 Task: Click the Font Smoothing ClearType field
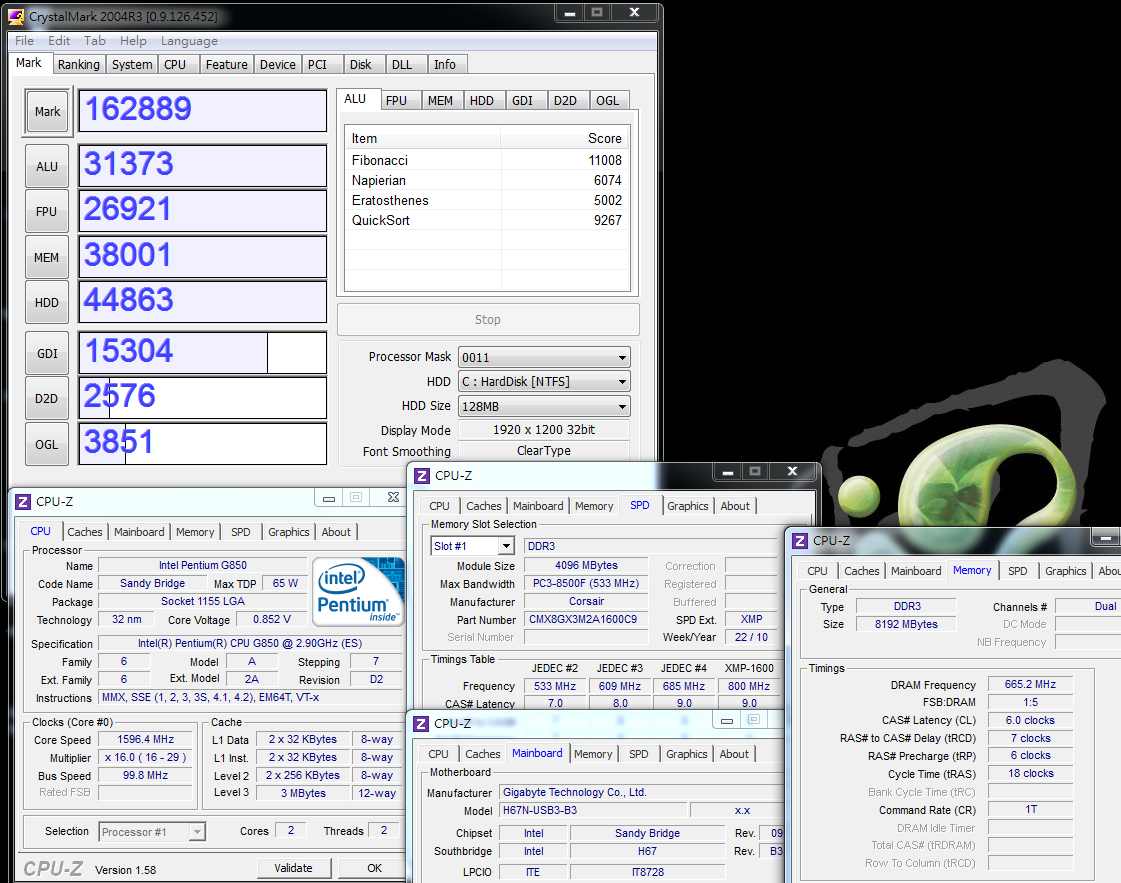(543, 450)
